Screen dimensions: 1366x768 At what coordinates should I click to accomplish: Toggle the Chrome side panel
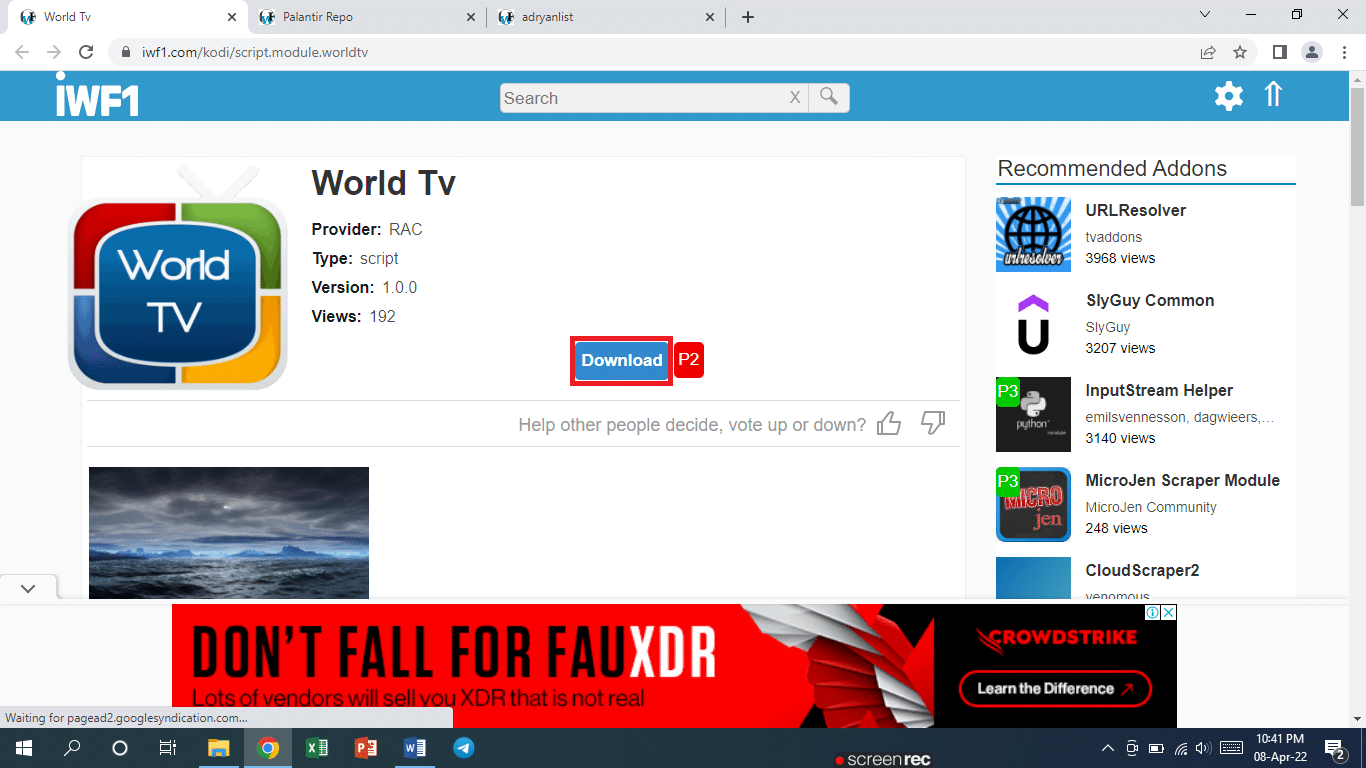click(1279, 52)
